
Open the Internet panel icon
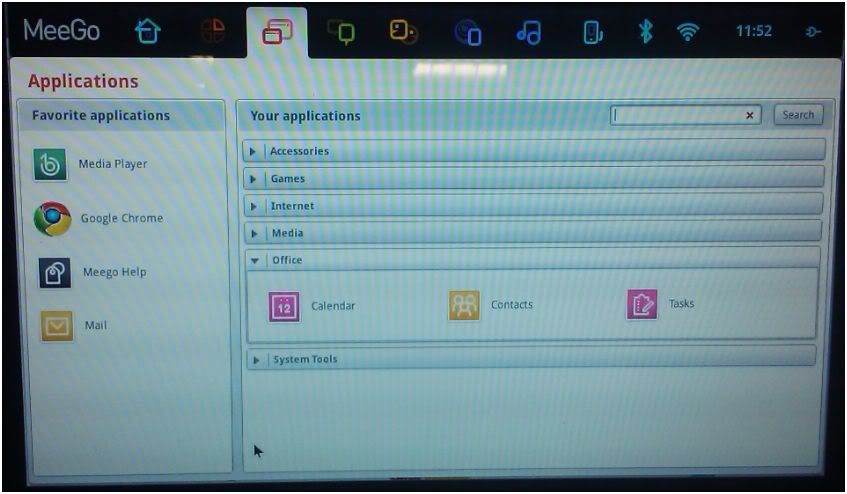click(x=468, y=32)
